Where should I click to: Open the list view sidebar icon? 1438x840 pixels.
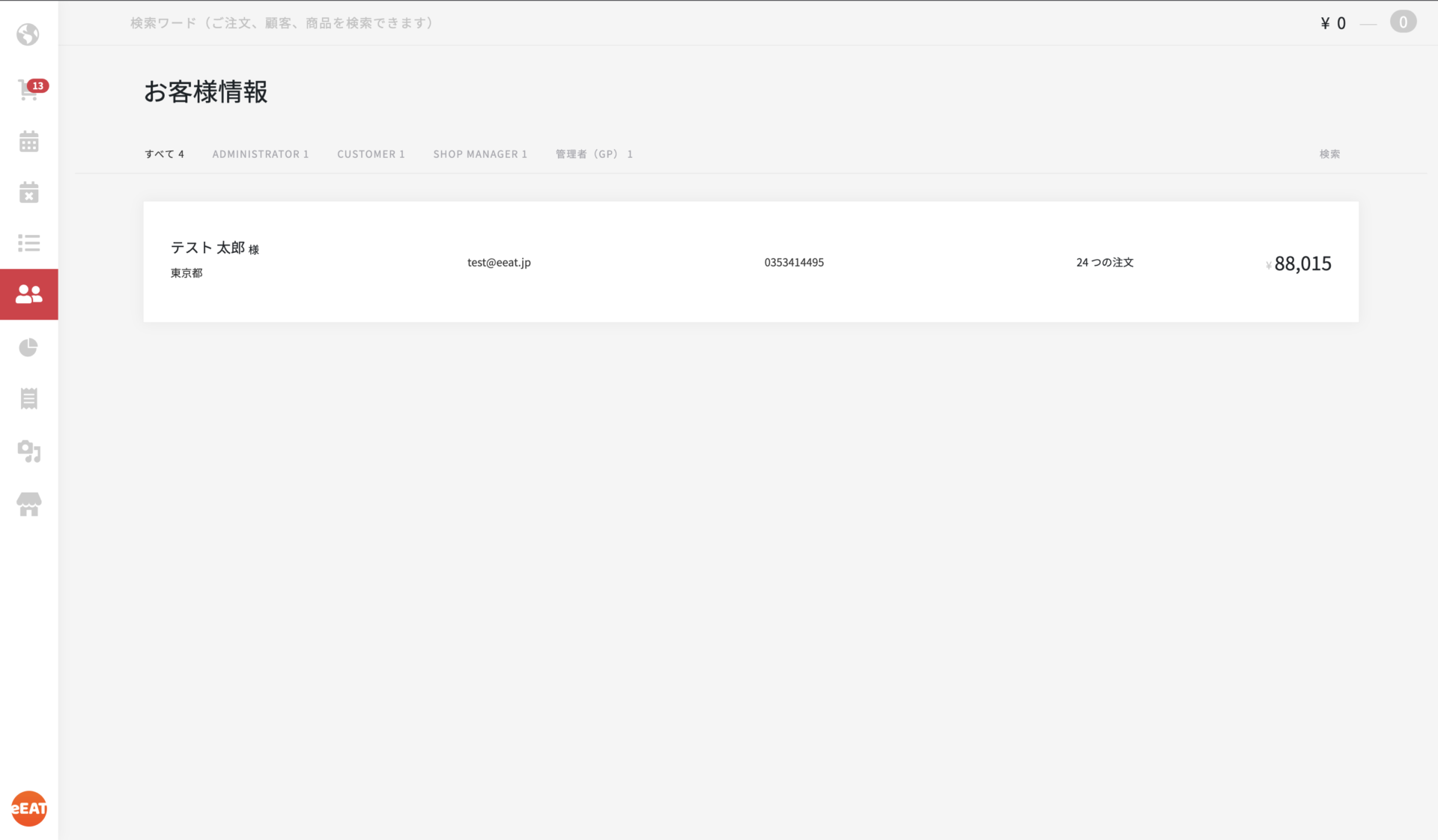click(x=28, y=243)
